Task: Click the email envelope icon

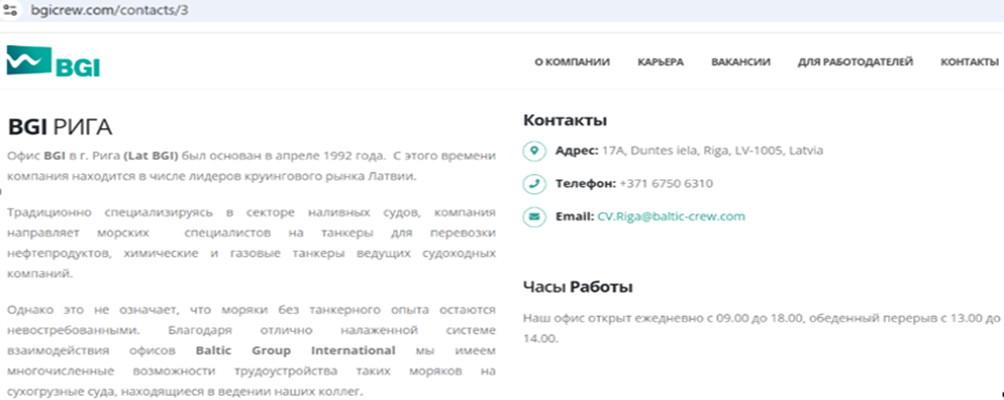Action: point(533,216)
